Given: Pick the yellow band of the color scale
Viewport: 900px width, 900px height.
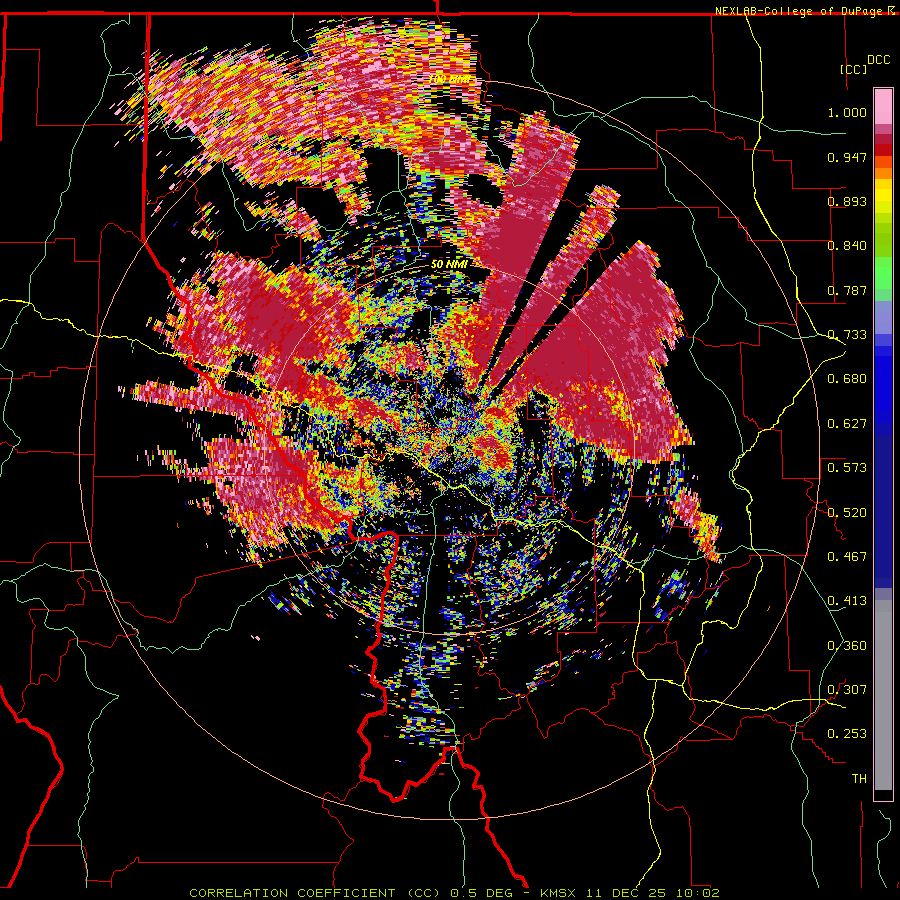Looking at the screenshot, I should (x=883, y=196).
